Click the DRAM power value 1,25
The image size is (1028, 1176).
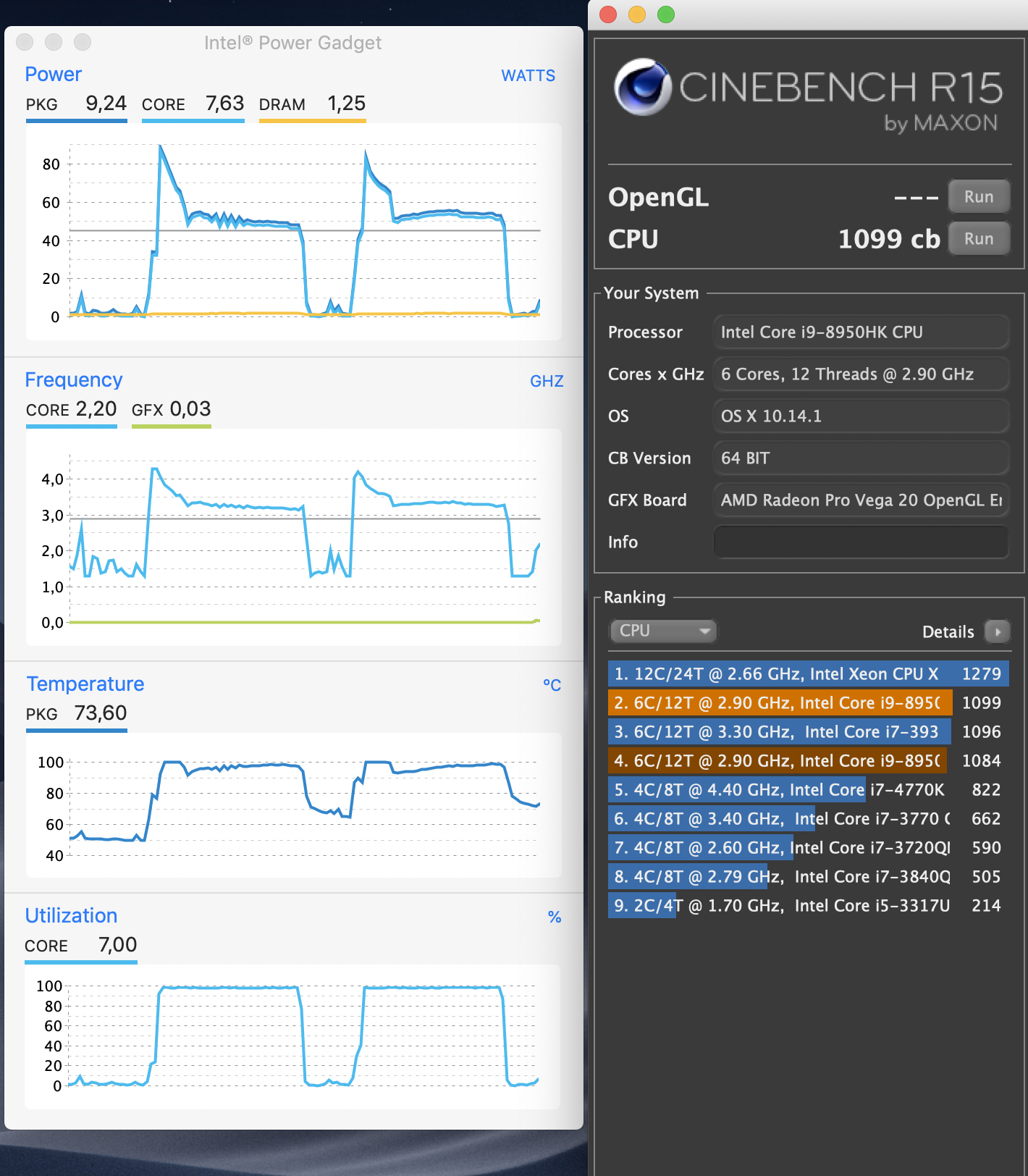pyautogui.click(x=346, y=104)
